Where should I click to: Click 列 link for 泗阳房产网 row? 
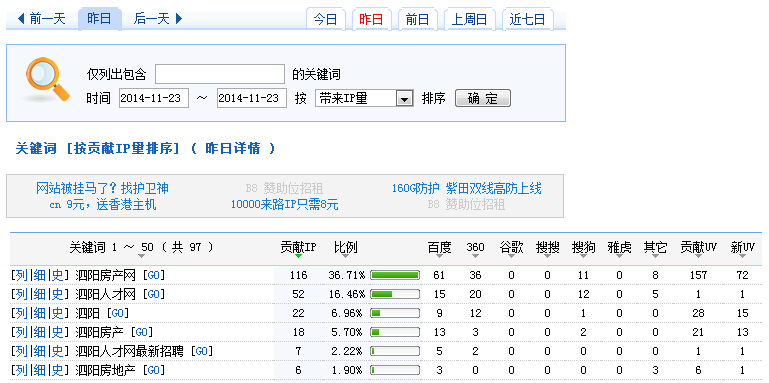pyautogui.click(x=21, y=275)
